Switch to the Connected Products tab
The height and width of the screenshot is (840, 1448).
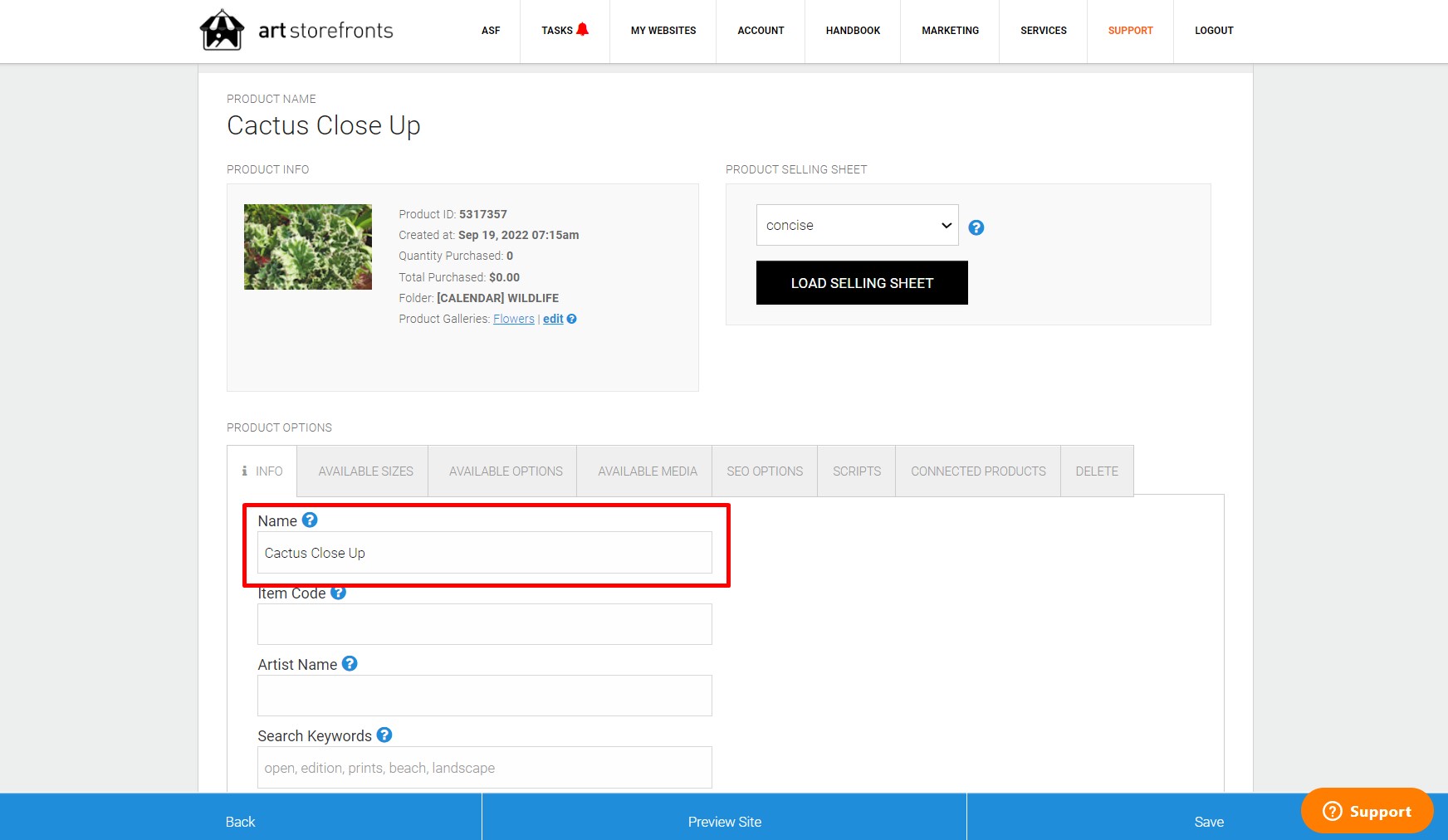click(978, 471)
